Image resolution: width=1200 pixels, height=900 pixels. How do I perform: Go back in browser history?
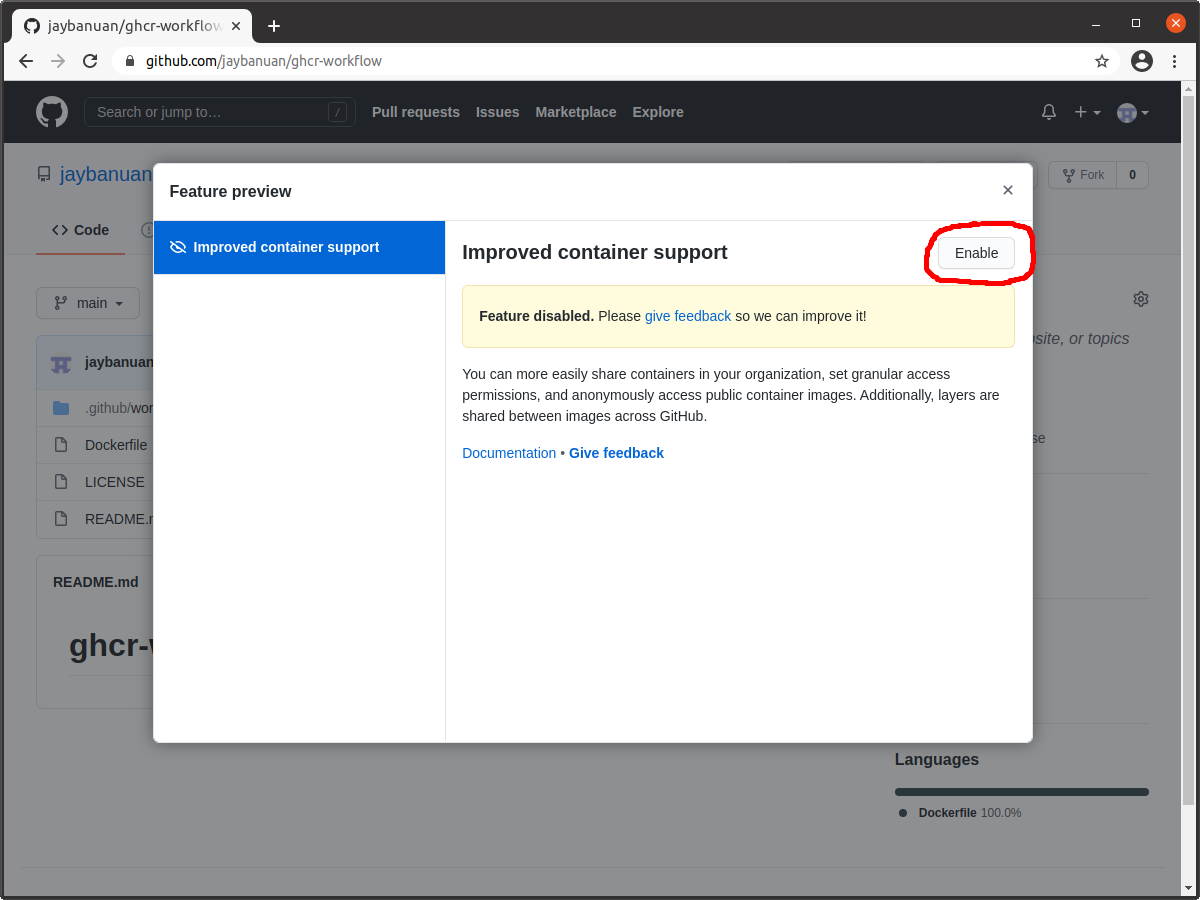tap(26, 61)
